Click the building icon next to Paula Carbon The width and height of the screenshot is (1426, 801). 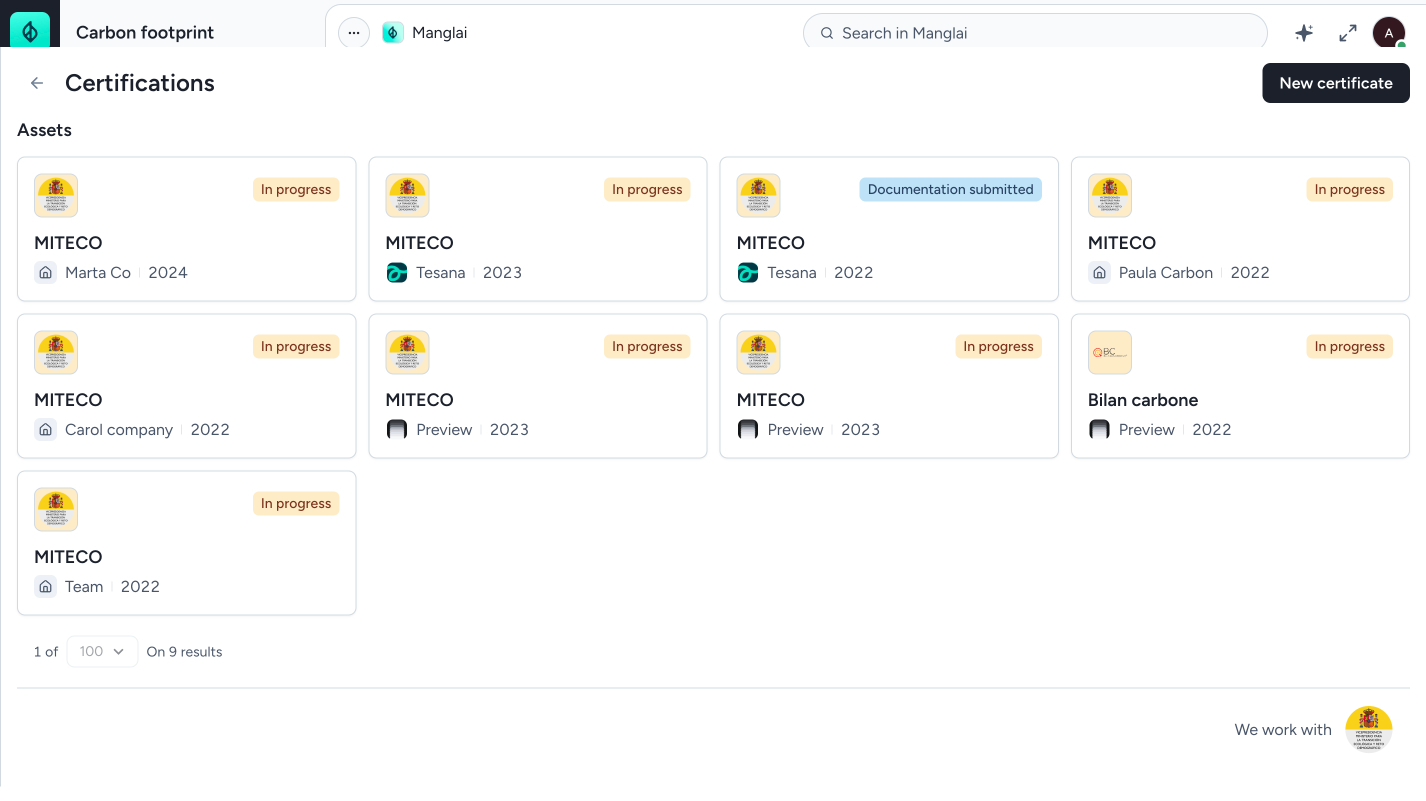pos(1099,273)
